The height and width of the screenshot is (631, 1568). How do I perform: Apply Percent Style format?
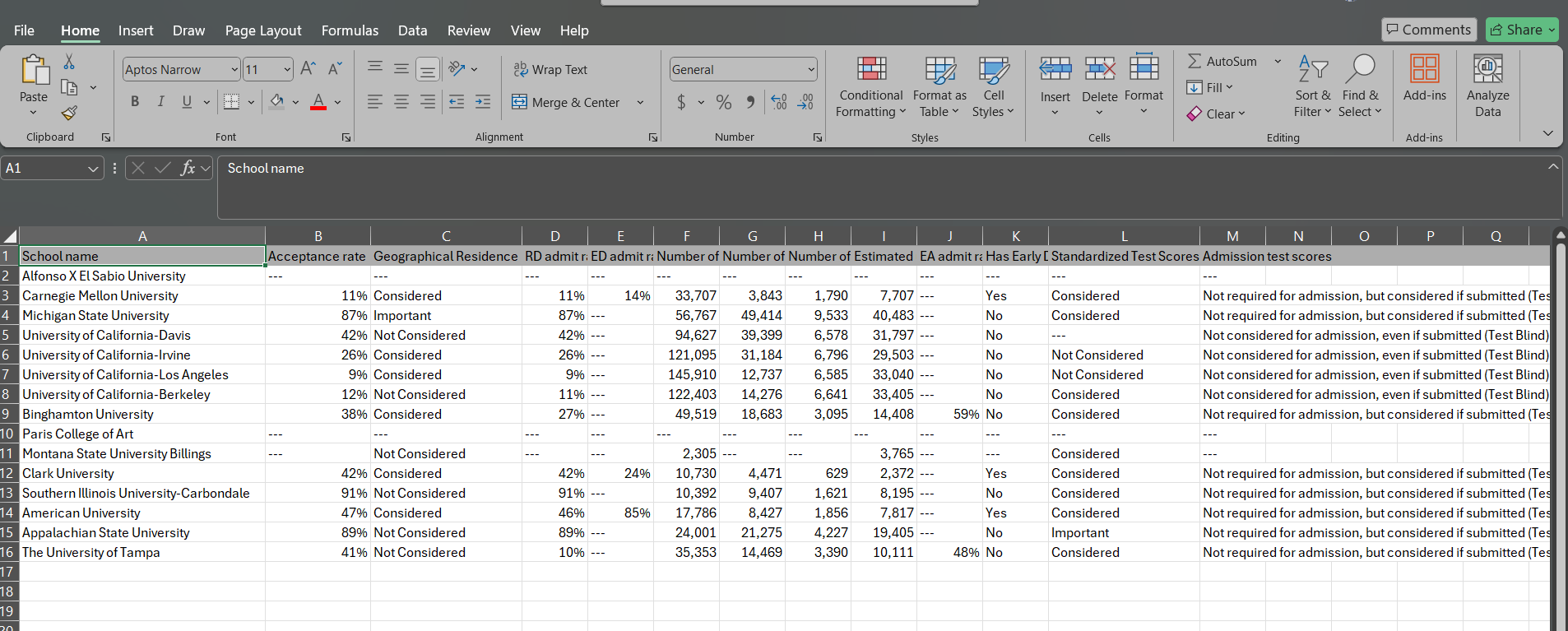724,102
